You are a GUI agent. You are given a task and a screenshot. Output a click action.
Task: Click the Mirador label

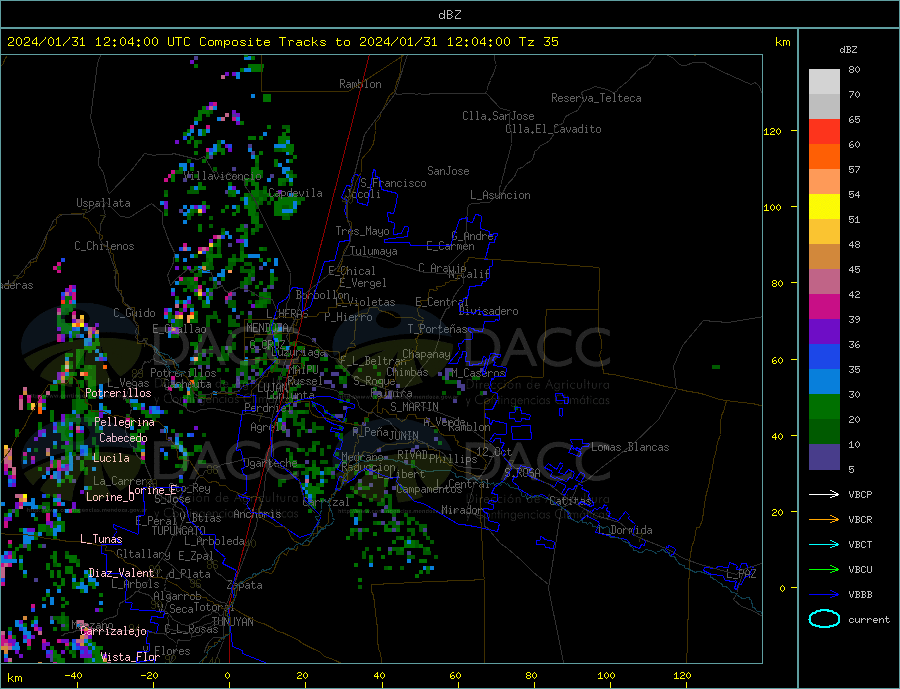click(x=461, y=510)
